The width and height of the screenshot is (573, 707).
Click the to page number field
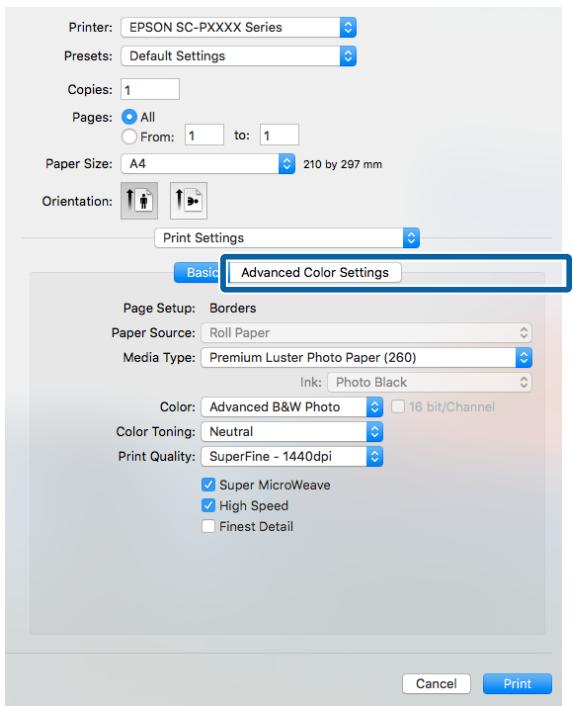[x=280, y=135]
